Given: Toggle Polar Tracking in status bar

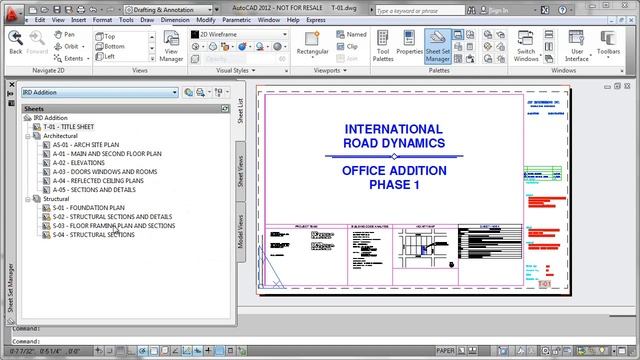Looking at the screenshot, I should click(142, 351).
